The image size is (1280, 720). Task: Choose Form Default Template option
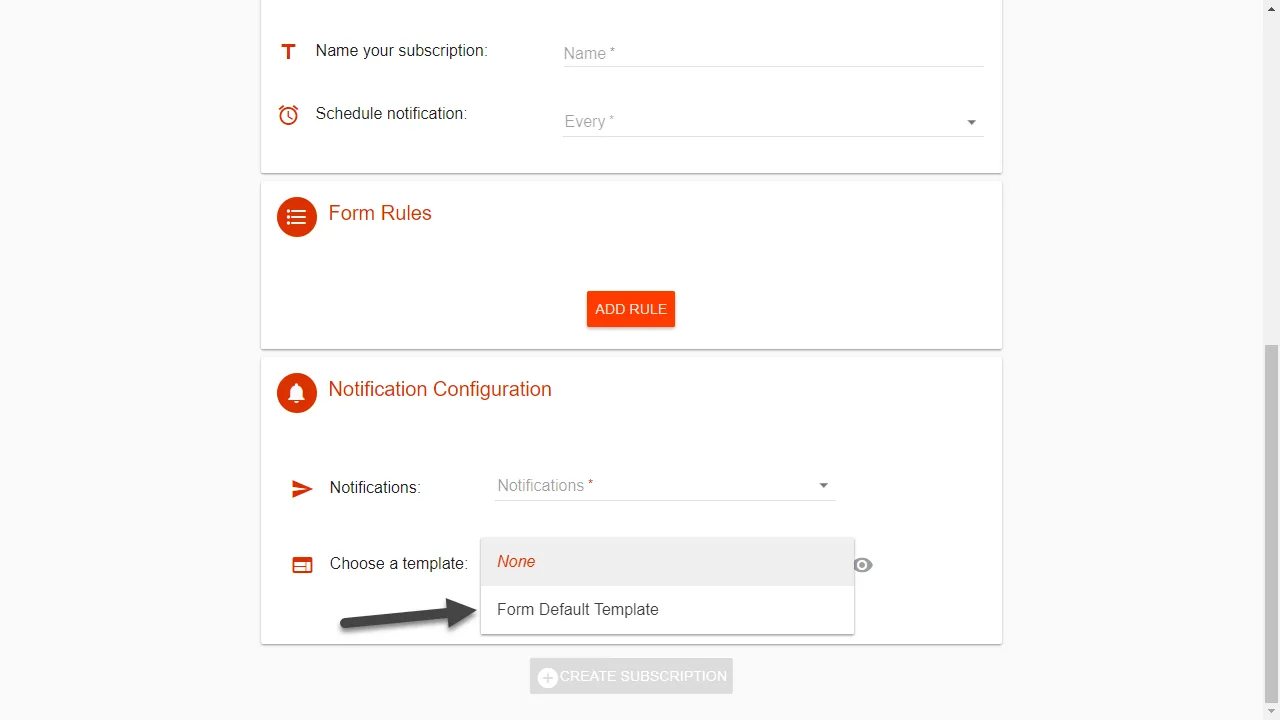pyautogui.click(x=667, y=610)
